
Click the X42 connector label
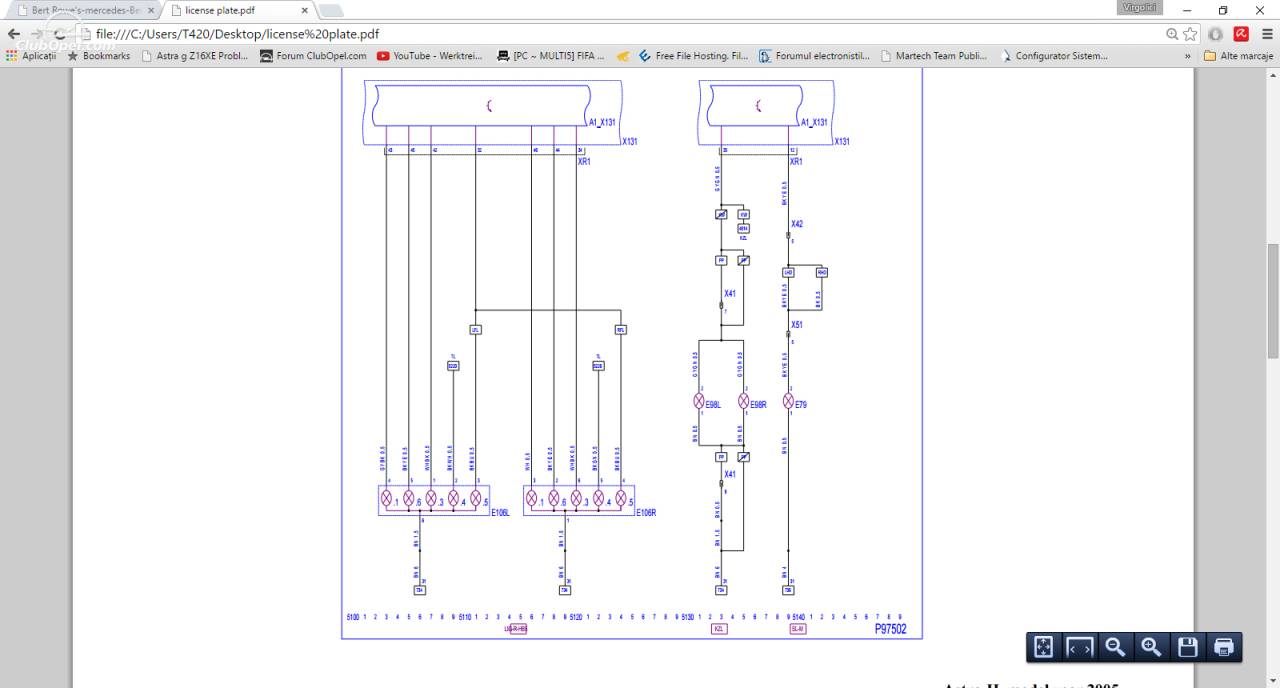(797, 224)
